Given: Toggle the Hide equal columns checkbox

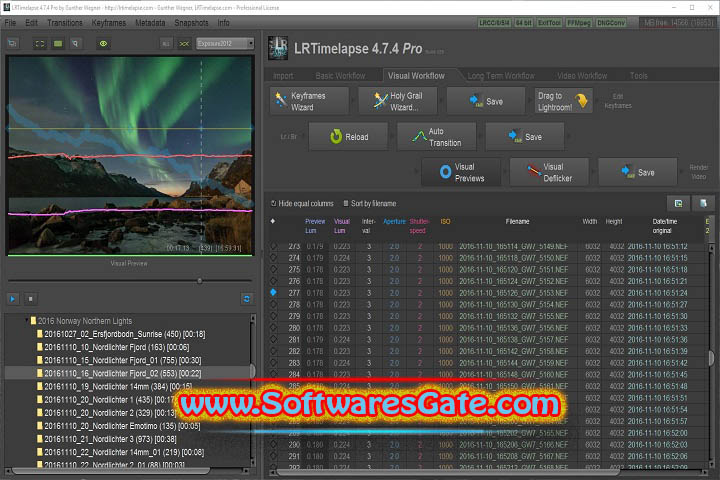Looking at the screenshot, I should 274,203.
